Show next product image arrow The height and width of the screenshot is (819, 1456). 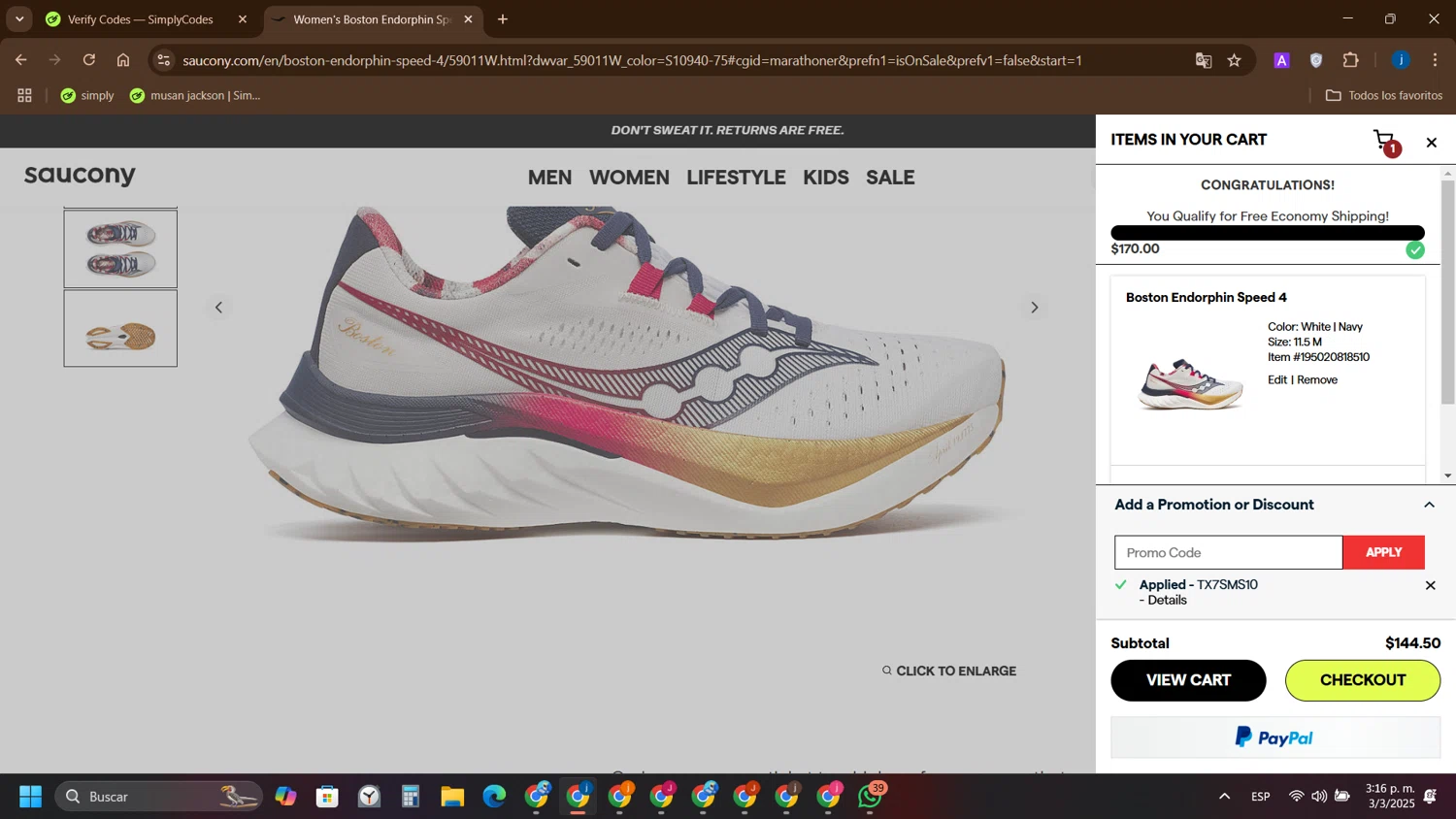[1034, 308]
